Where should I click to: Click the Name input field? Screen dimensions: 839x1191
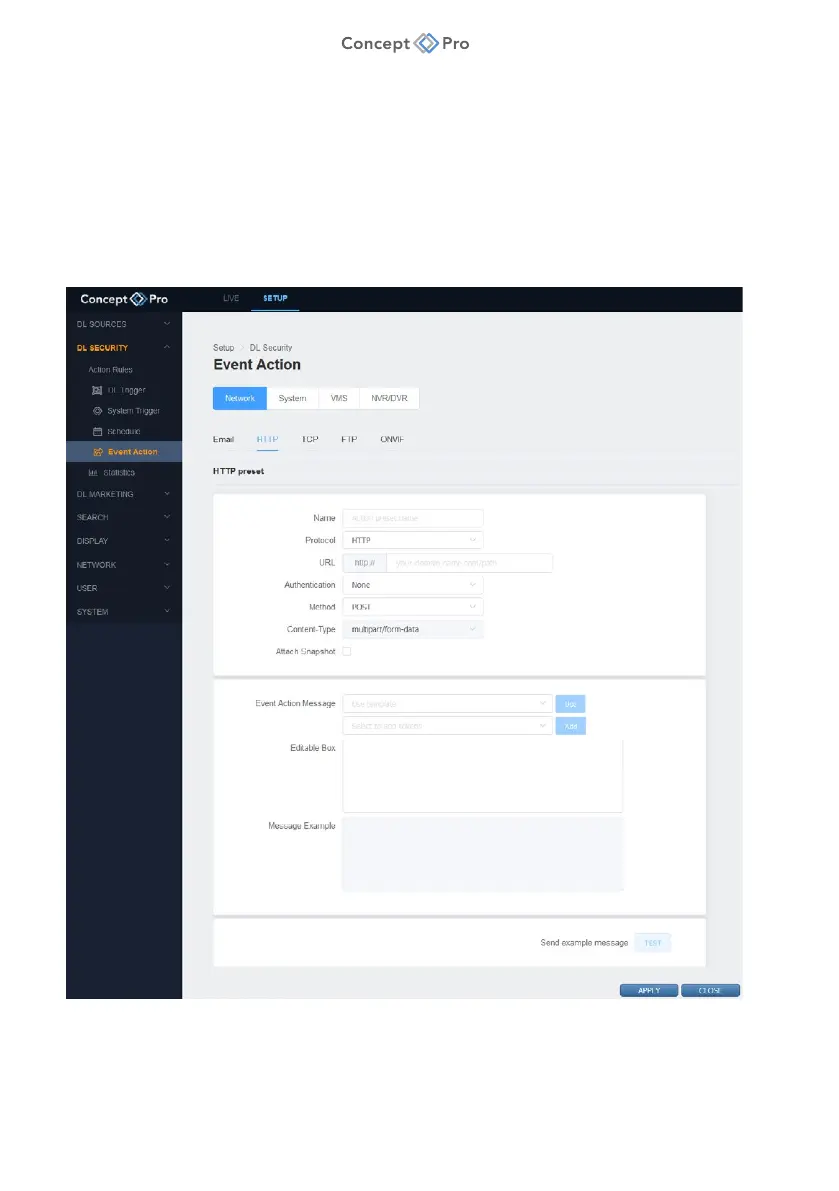coord(413,518)
